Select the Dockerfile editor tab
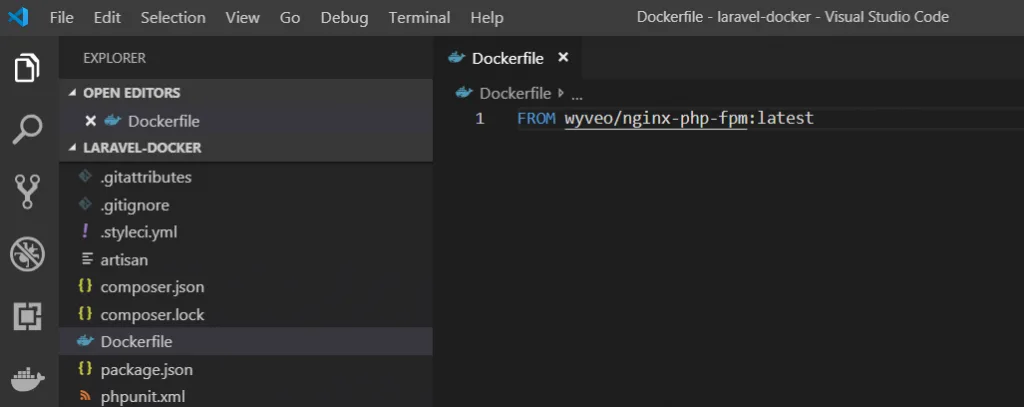 click(x=507, y=57)
